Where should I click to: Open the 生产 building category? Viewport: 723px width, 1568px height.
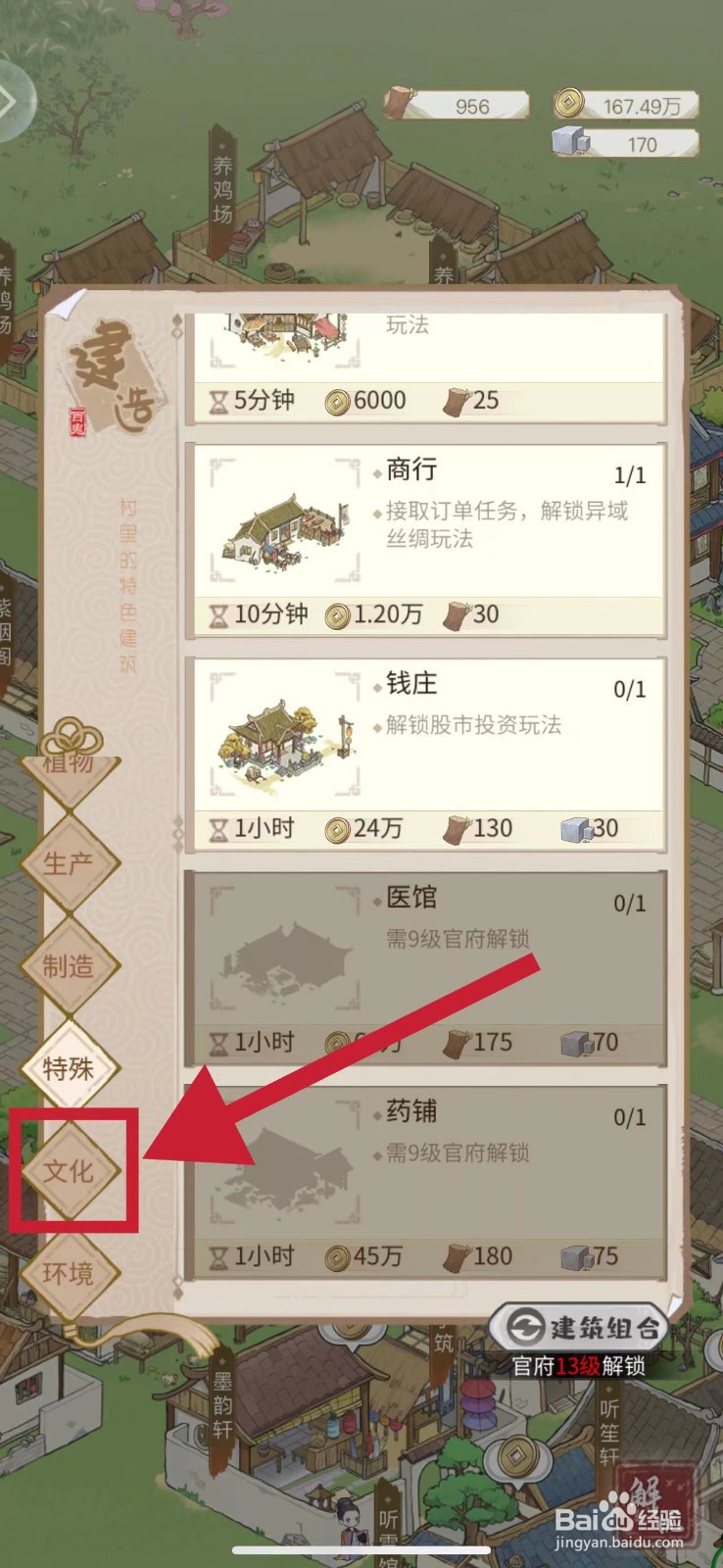pyautogui.click(x=69, y=862)
